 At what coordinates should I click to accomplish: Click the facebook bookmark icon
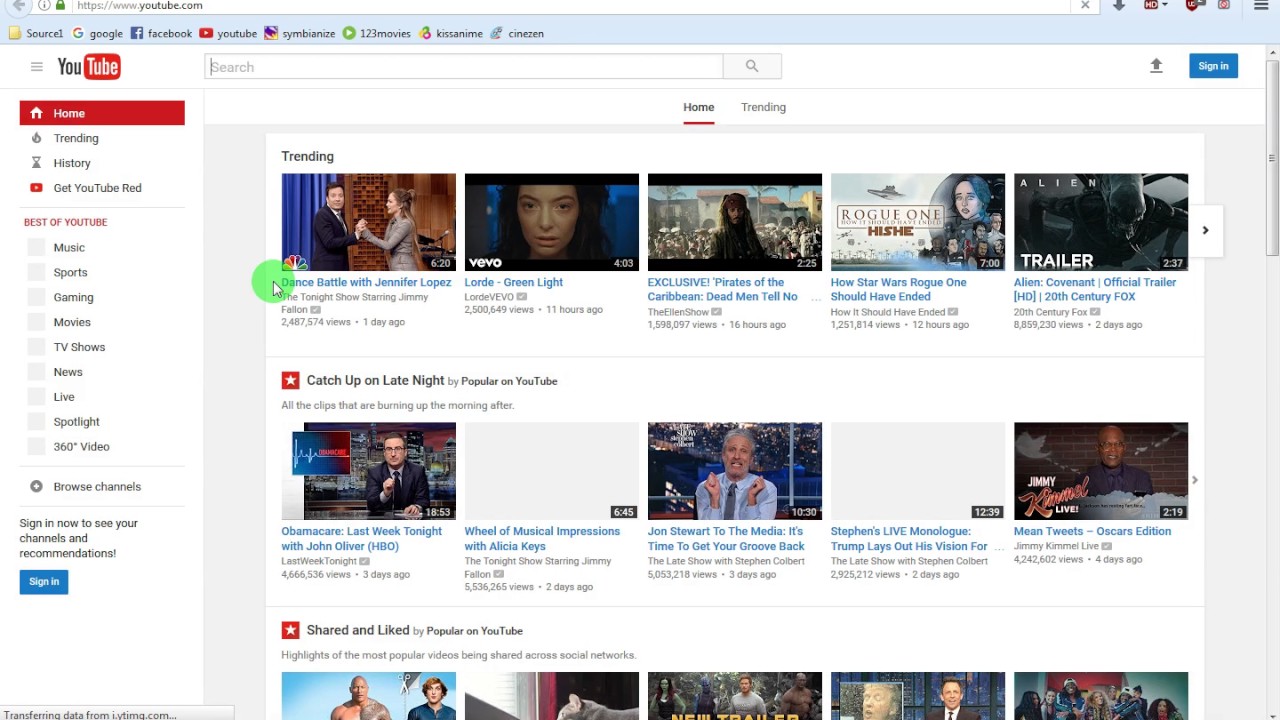click(x=137, y=33)
